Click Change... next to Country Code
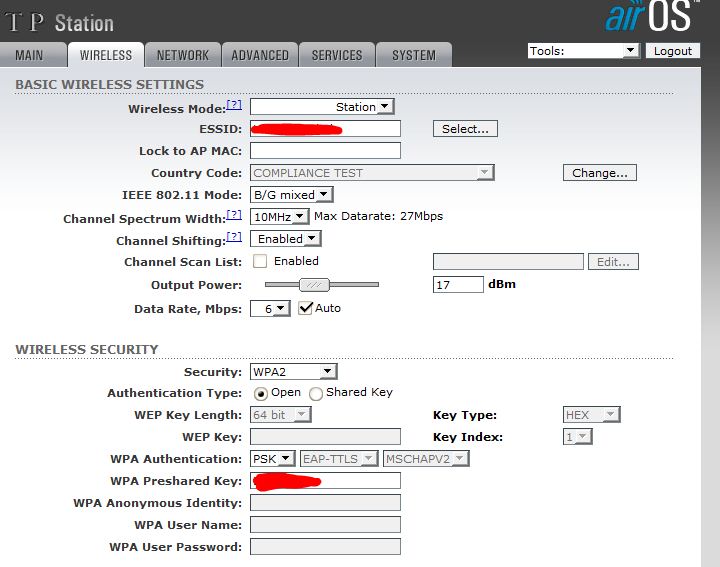720x567 pixels. [600, 173]
